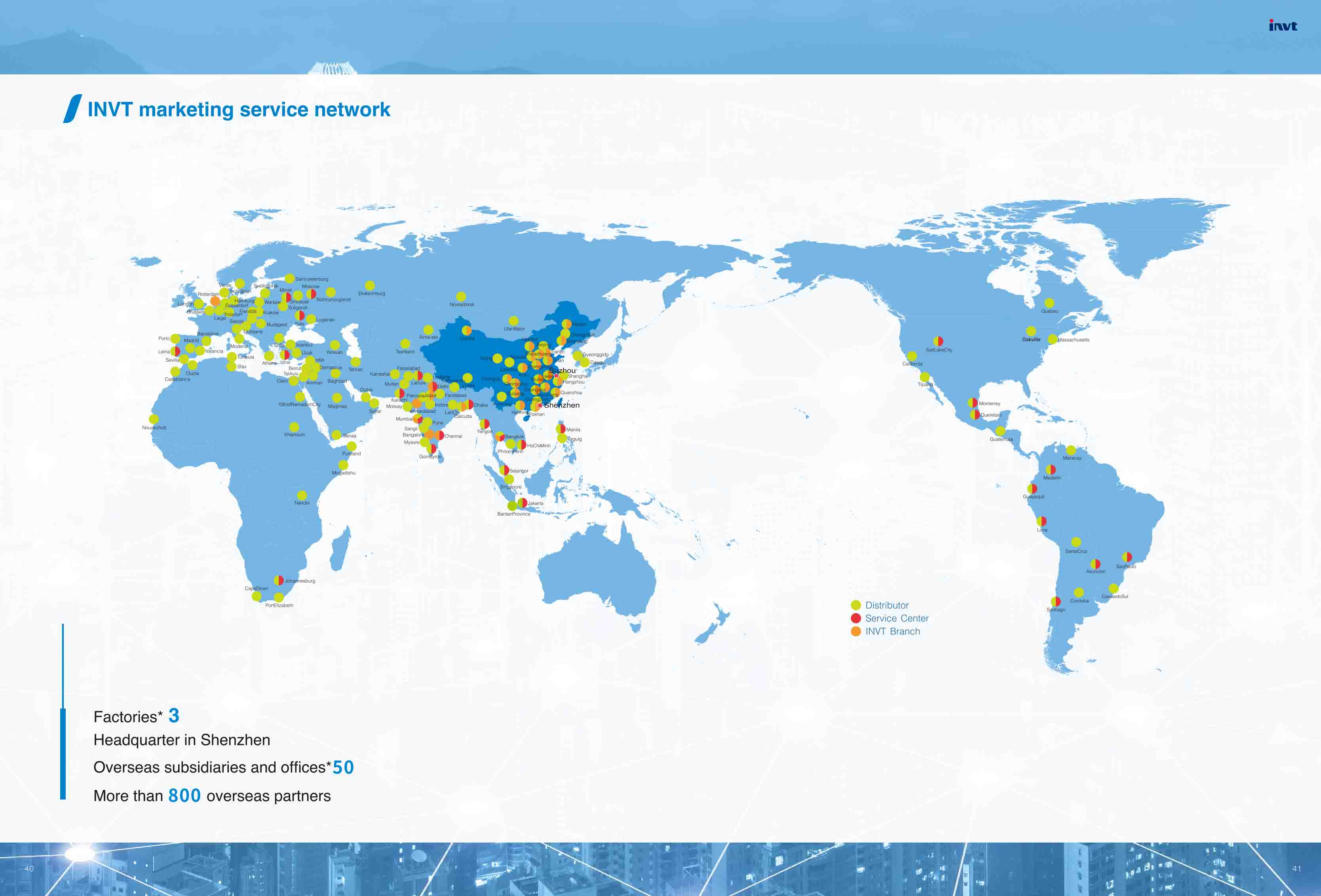This screenshot has width=1321, height=896.
Task: Select the Nairobi distributor dot
Action: pos(302,495)
